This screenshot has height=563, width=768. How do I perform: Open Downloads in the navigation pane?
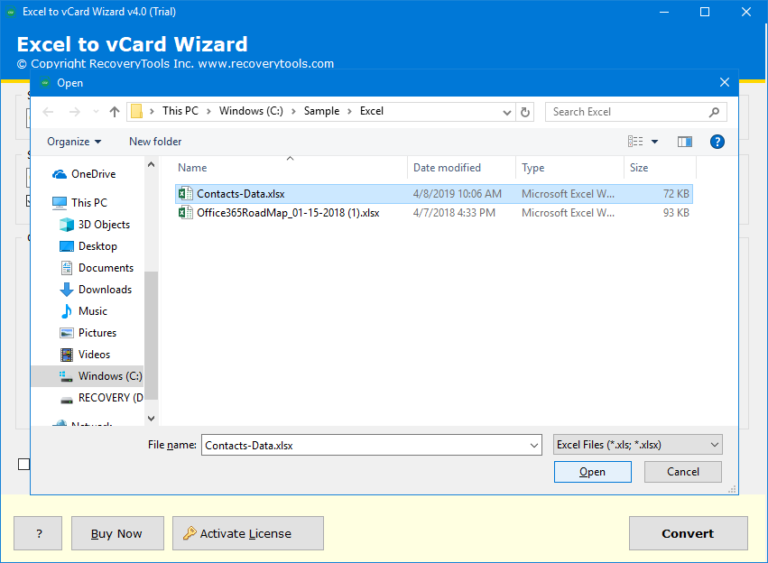[x=96, y=290]
